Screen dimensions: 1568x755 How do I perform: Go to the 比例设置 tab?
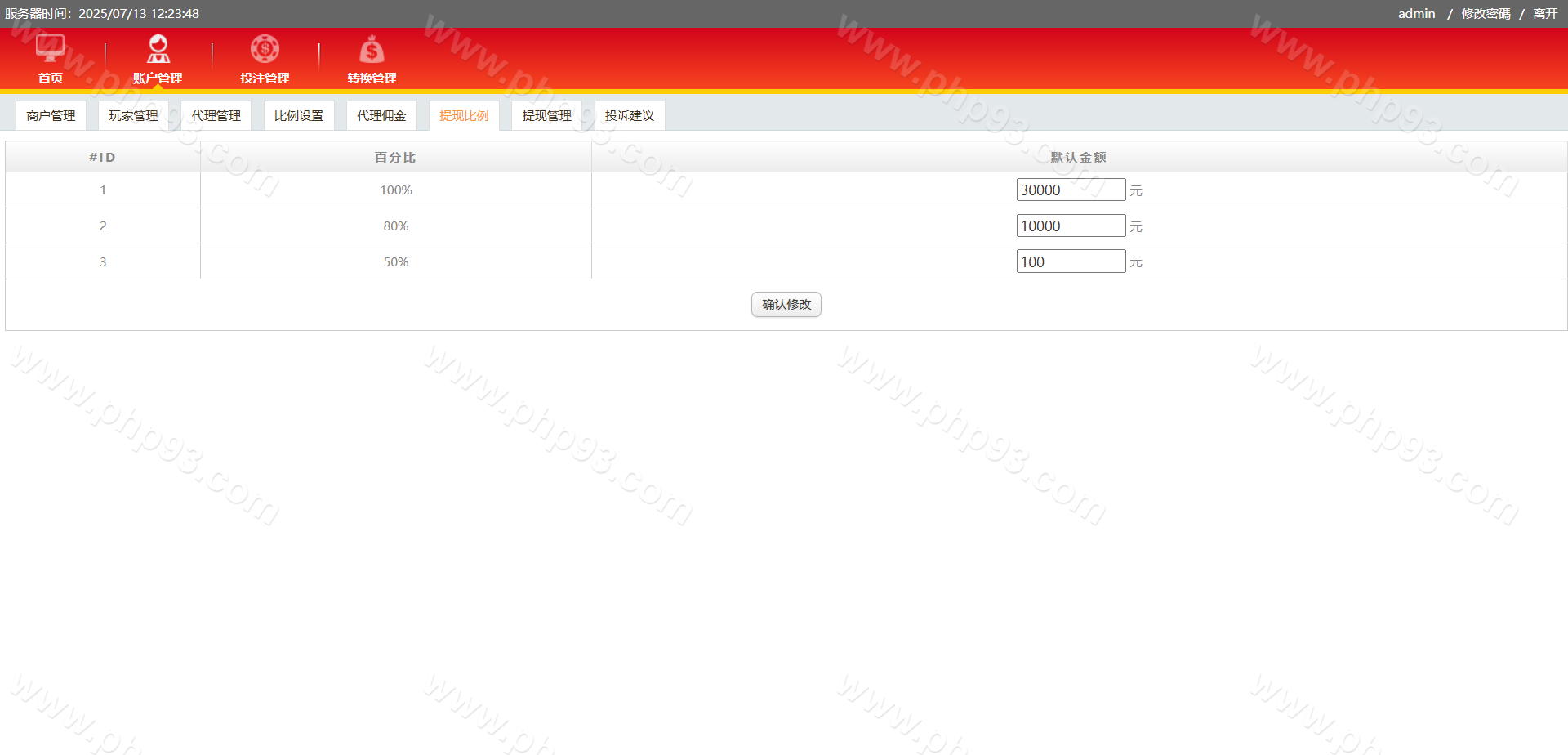tap(299, 116)
